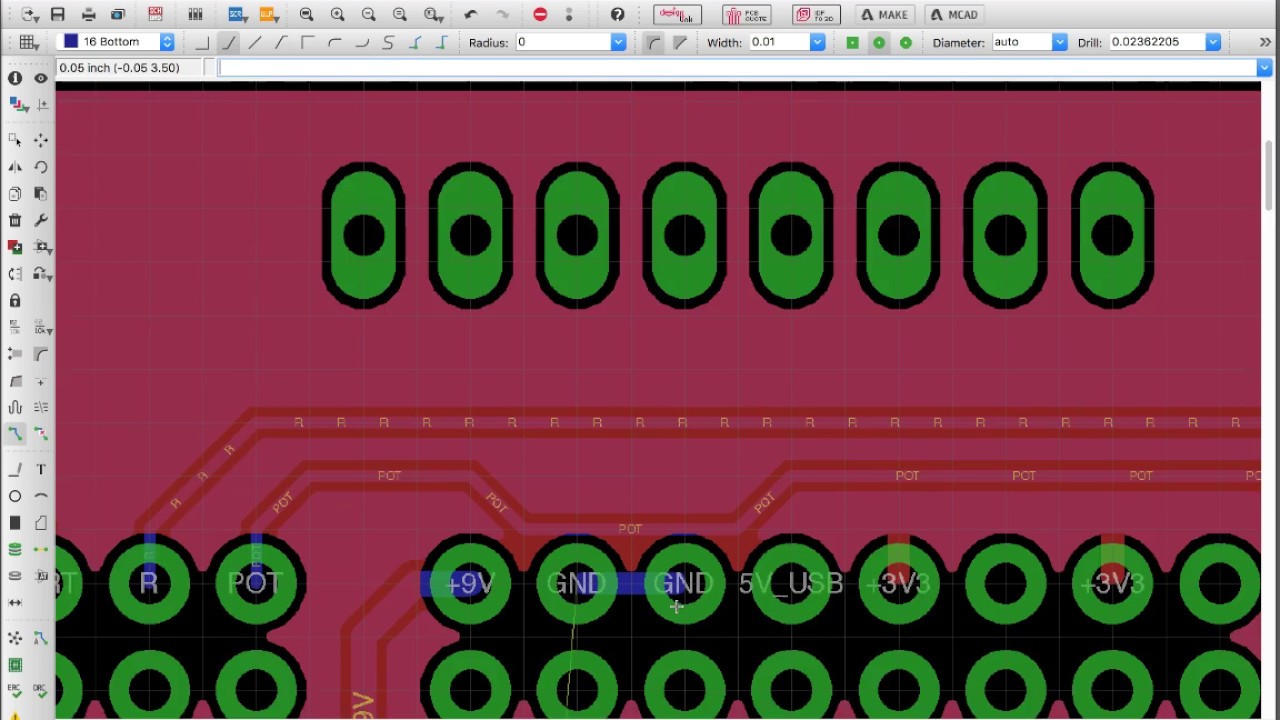Click the 0.05 inch coordinate display
The image size is (1280, 720).
119,68
